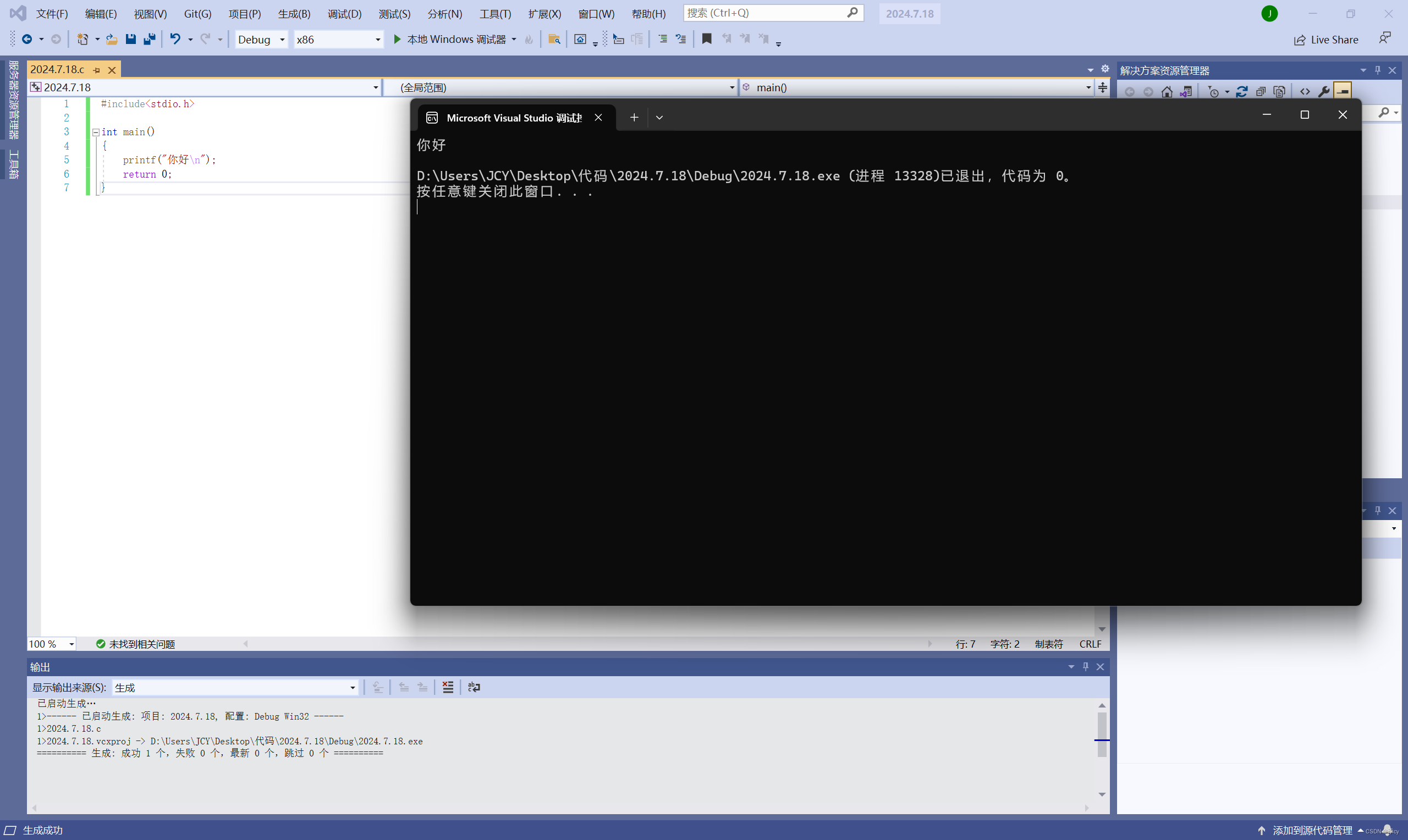This screenshot has height=840, width=1408.
Task: Open the 调试(D) menu
Action: 344,14
